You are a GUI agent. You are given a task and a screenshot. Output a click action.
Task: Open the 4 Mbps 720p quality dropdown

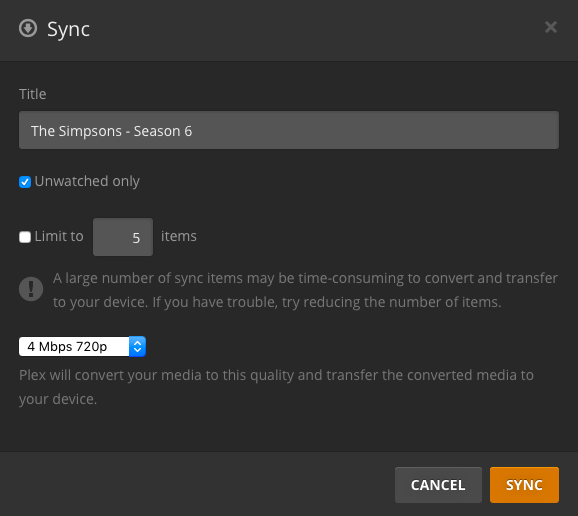[x=82, y=346]
